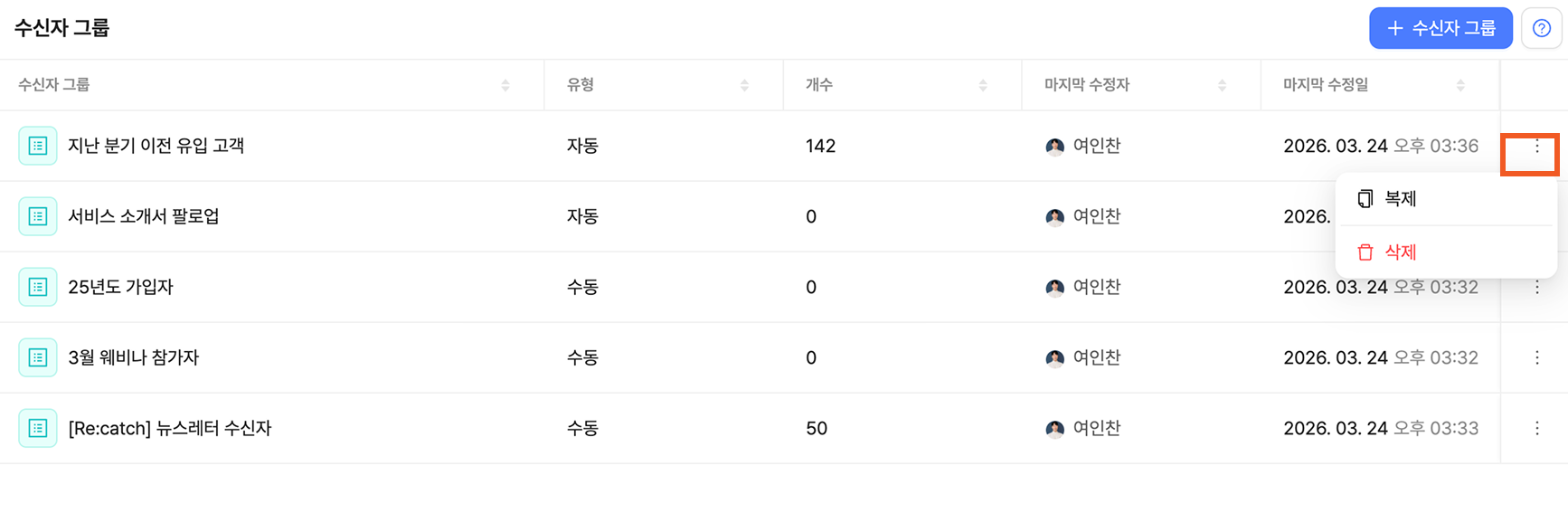Sort by 수신자 그룹 column arrows
Image resolution: width=1568 pixels, height=532 pixels.
pos(505,86)
